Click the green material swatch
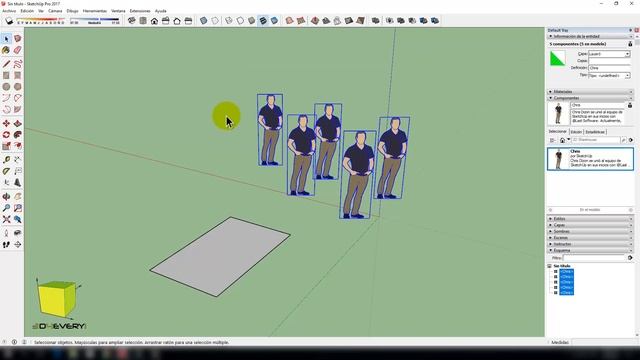640x360 pixels. [558, 59]
